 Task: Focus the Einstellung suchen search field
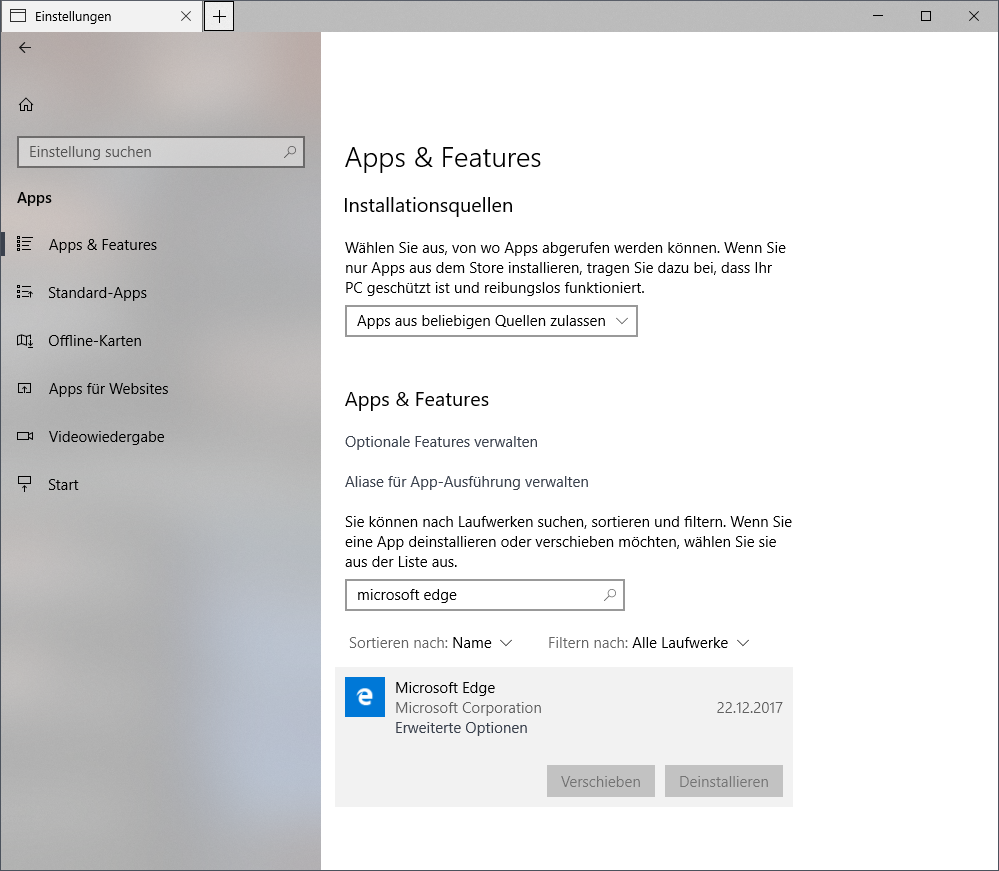pos(161,152)
